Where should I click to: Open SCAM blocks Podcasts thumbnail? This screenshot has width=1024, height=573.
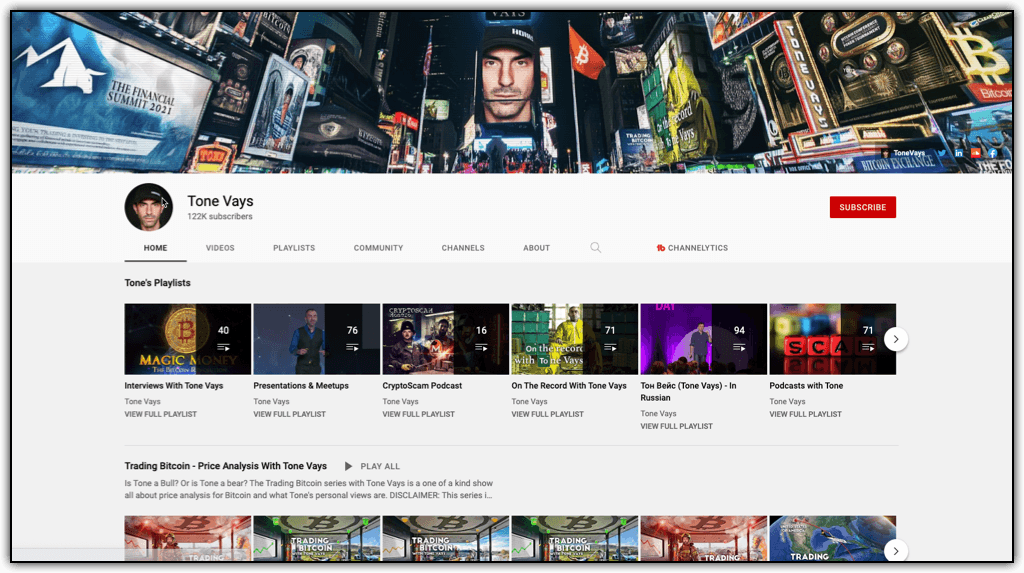point(833,339)
